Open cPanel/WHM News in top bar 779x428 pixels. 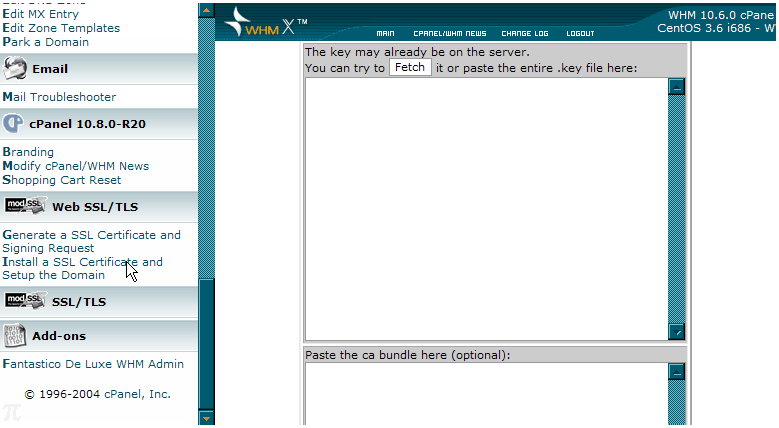pyautogui.click(x=450, y=33)
